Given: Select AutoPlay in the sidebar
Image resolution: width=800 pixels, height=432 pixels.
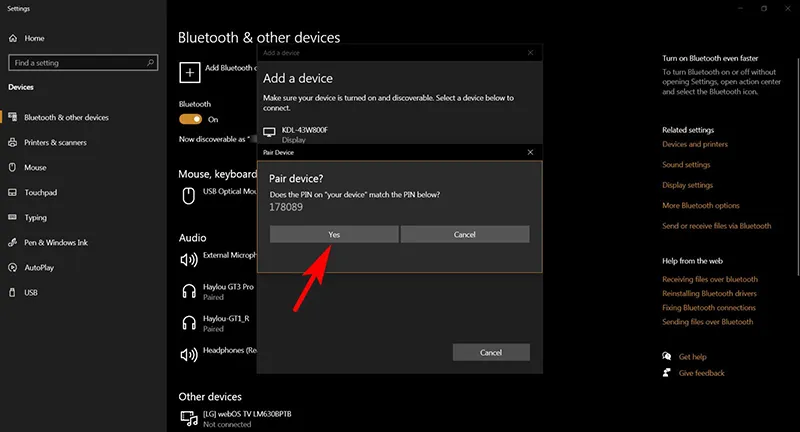Looking at the screenshot, I should pos(38,268).
